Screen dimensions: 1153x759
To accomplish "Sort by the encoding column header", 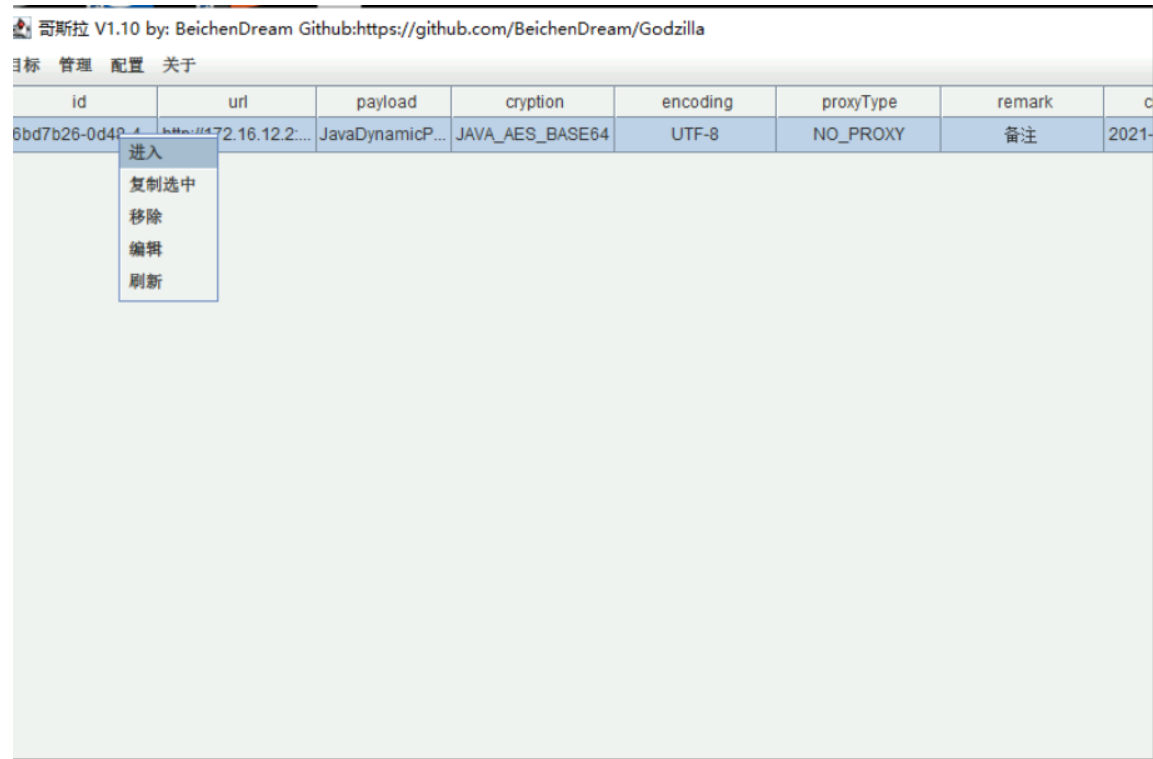I will tap(696, 102).
